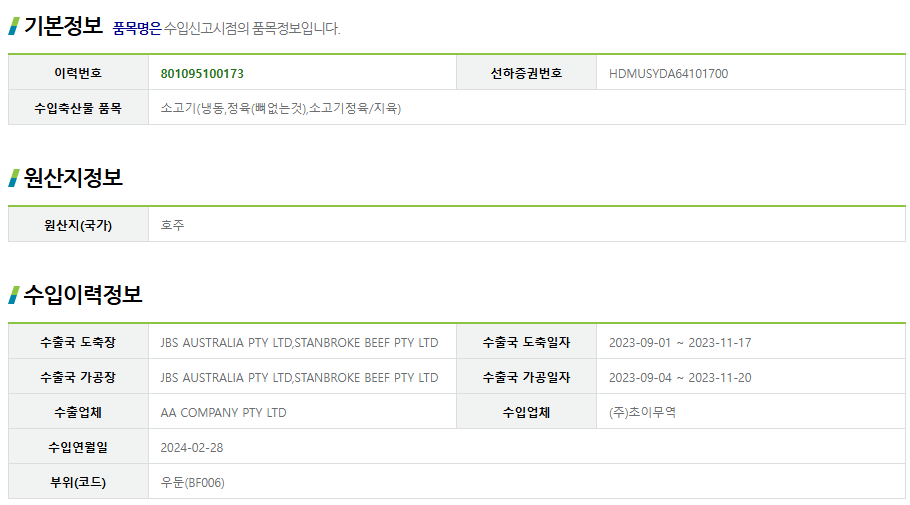
Task: Click the 수입축산물 품목 value for 소고기
Action: click(281, 108)
